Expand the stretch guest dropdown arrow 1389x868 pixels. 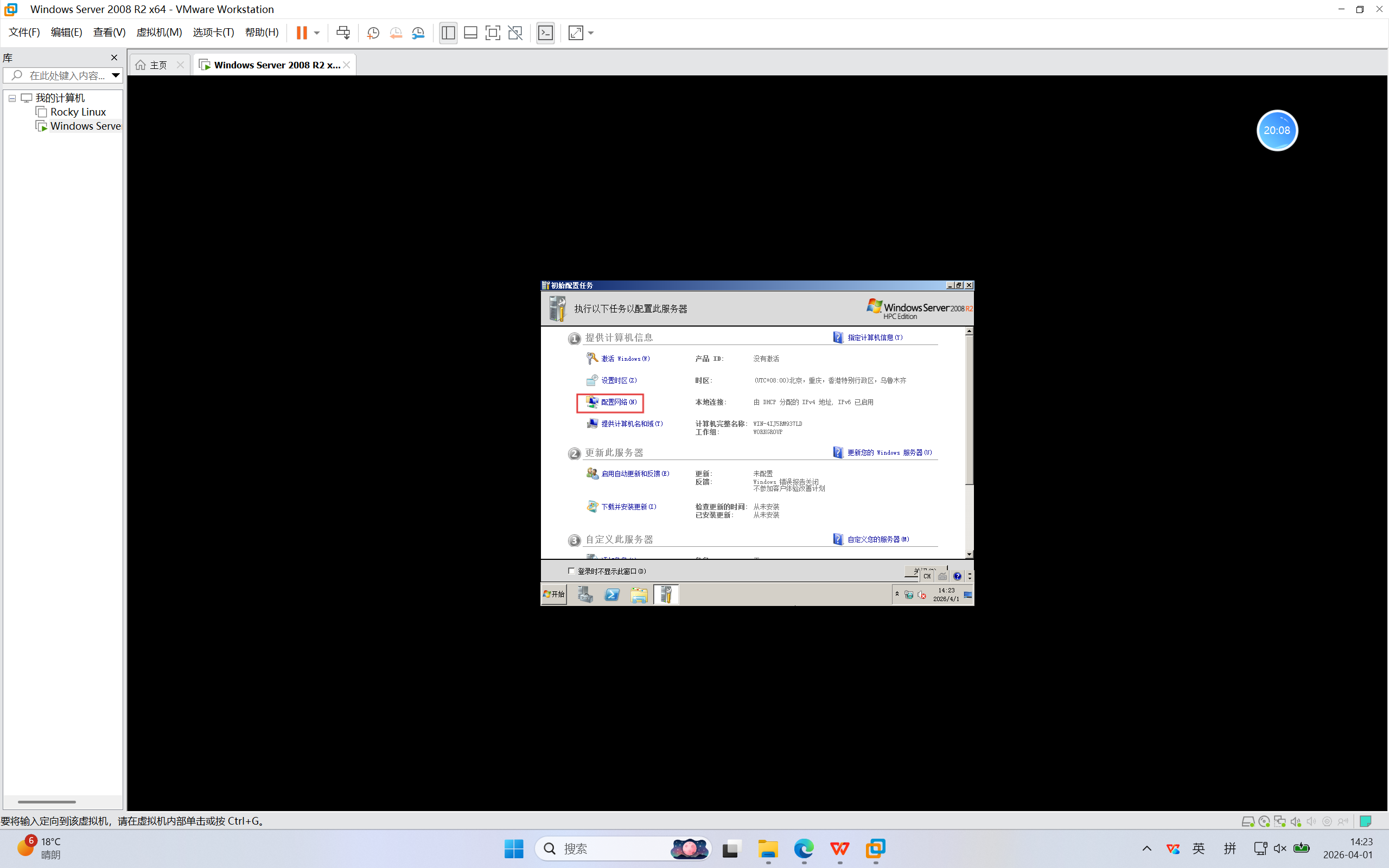591,33
